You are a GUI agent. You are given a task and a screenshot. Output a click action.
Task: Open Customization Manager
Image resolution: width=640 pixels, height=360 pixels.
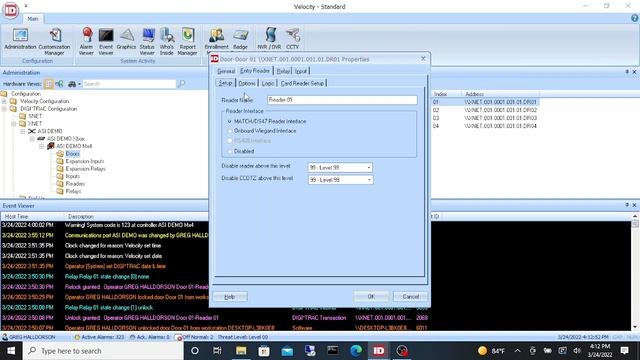pyautogui.click(x=54, y=42)
